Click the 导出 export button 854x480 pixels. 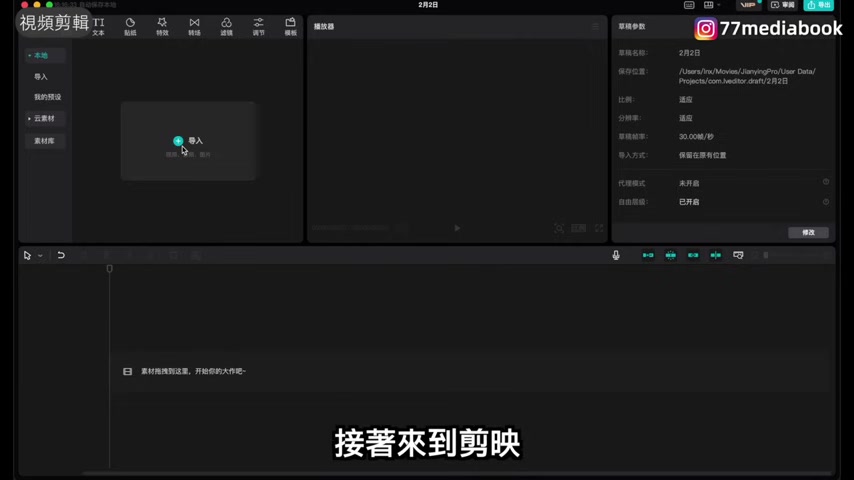click(819, 5)
